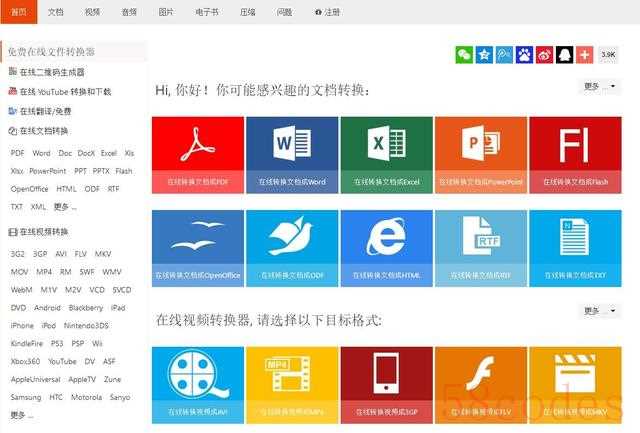Open the convert video to AVI tile
The width and height of the screenshot is (640, 433).
pos(198,385)
